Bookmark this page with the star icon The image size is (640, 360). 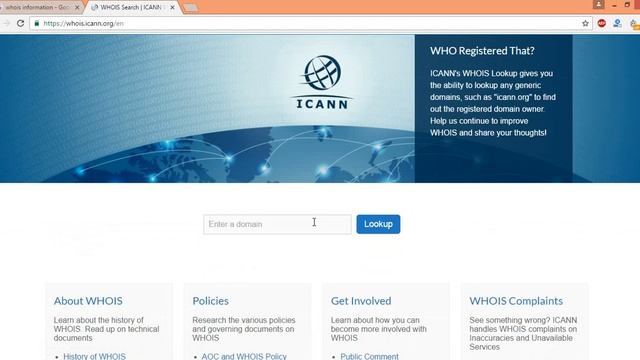(585, 23)
